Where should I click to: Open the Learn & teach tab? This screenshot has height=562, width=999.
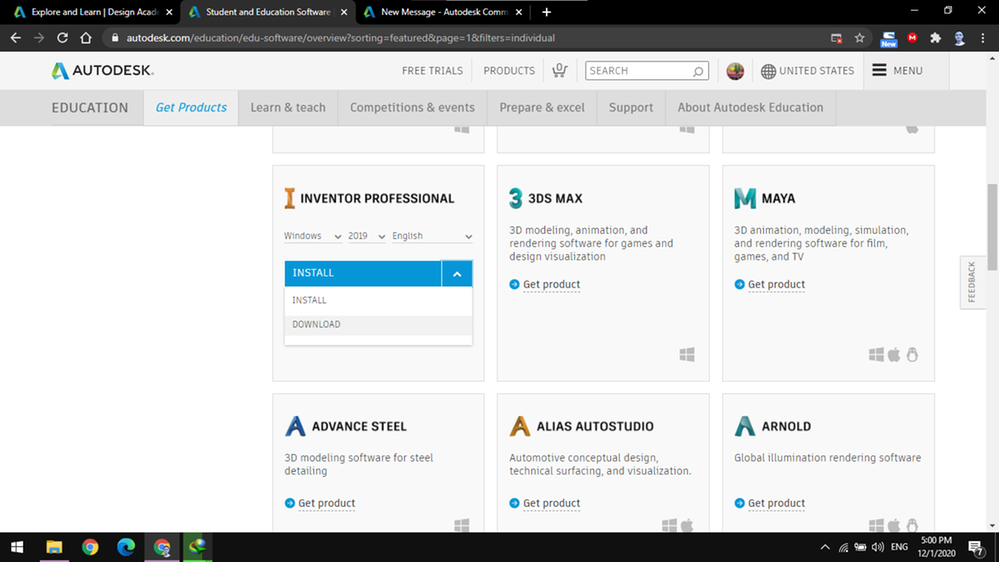(288, 107)
